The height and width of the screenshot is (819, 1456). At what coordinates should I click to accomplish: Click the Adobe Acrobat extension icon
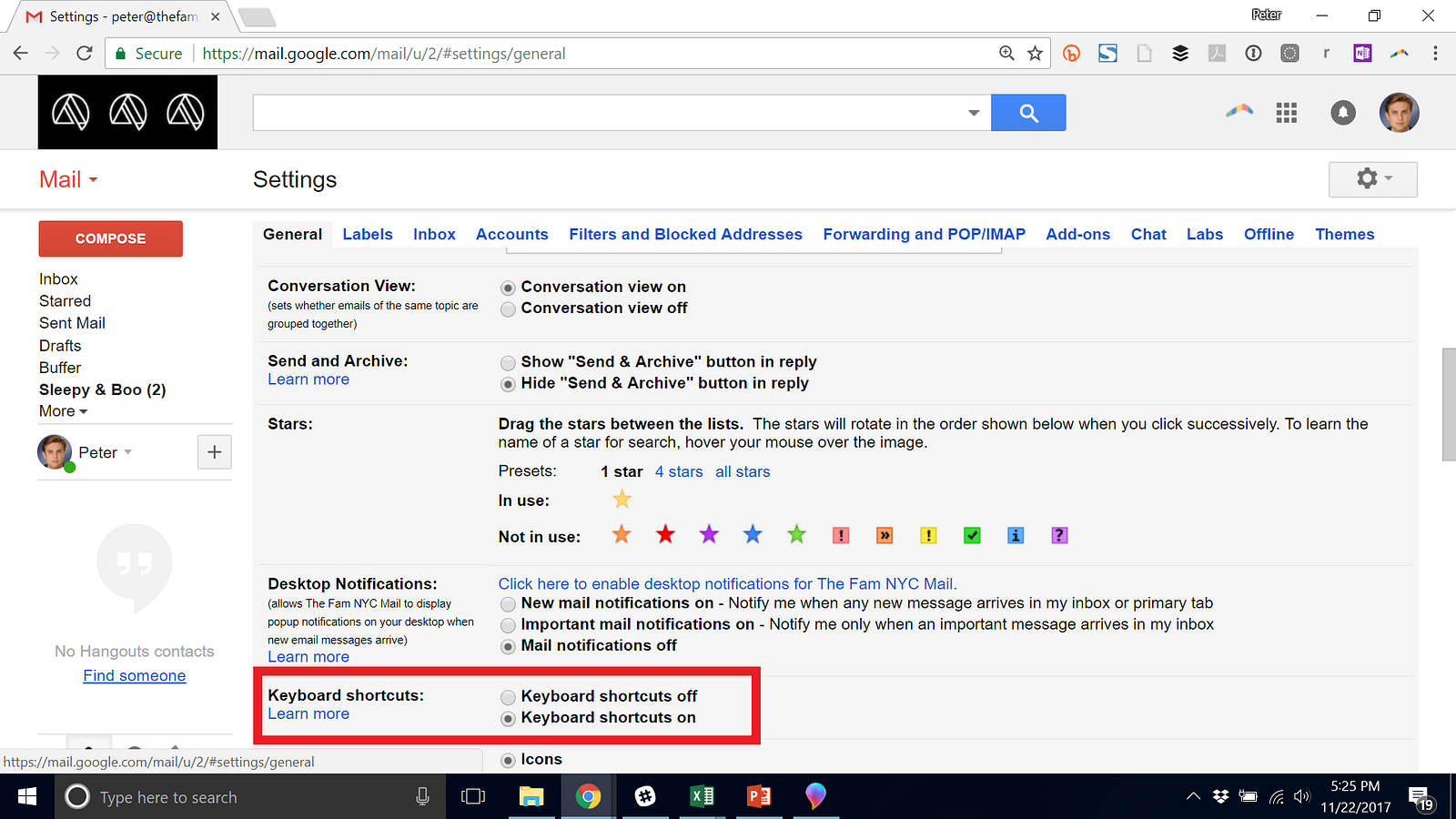1217,54
